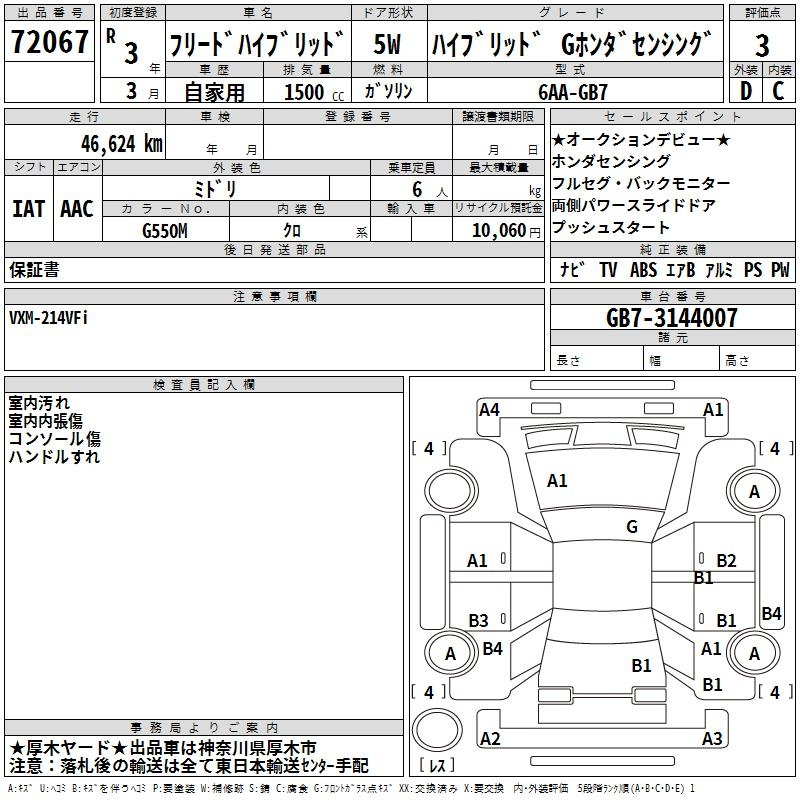Screen dimensions: 800x800
Task: Select the recycle deposit amount 10,060
Action: [x=497, y=230]
